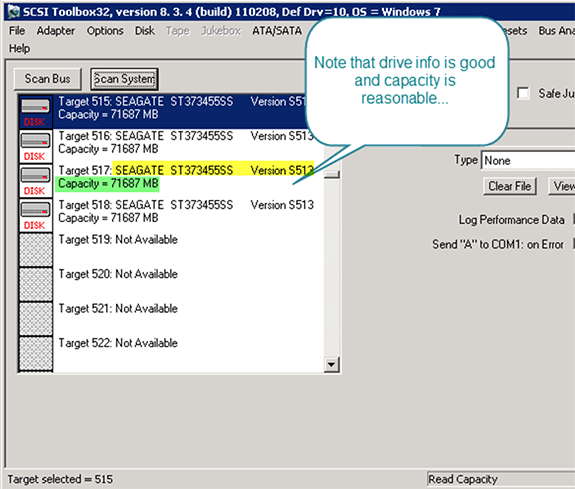Click the Scan Bus button
This screenshot has width=575, height=489.
click(x=47, y=79)
